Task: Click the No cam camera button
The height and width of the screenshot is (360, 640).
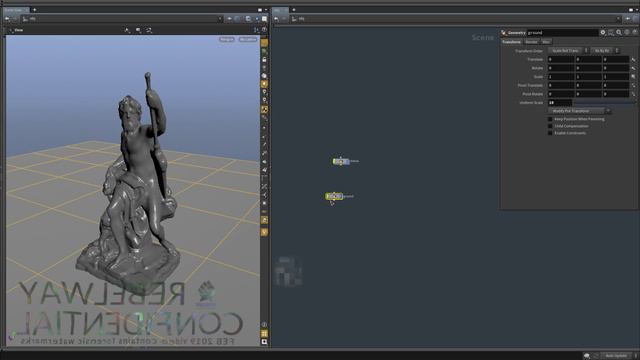Action: pos(247,40)
